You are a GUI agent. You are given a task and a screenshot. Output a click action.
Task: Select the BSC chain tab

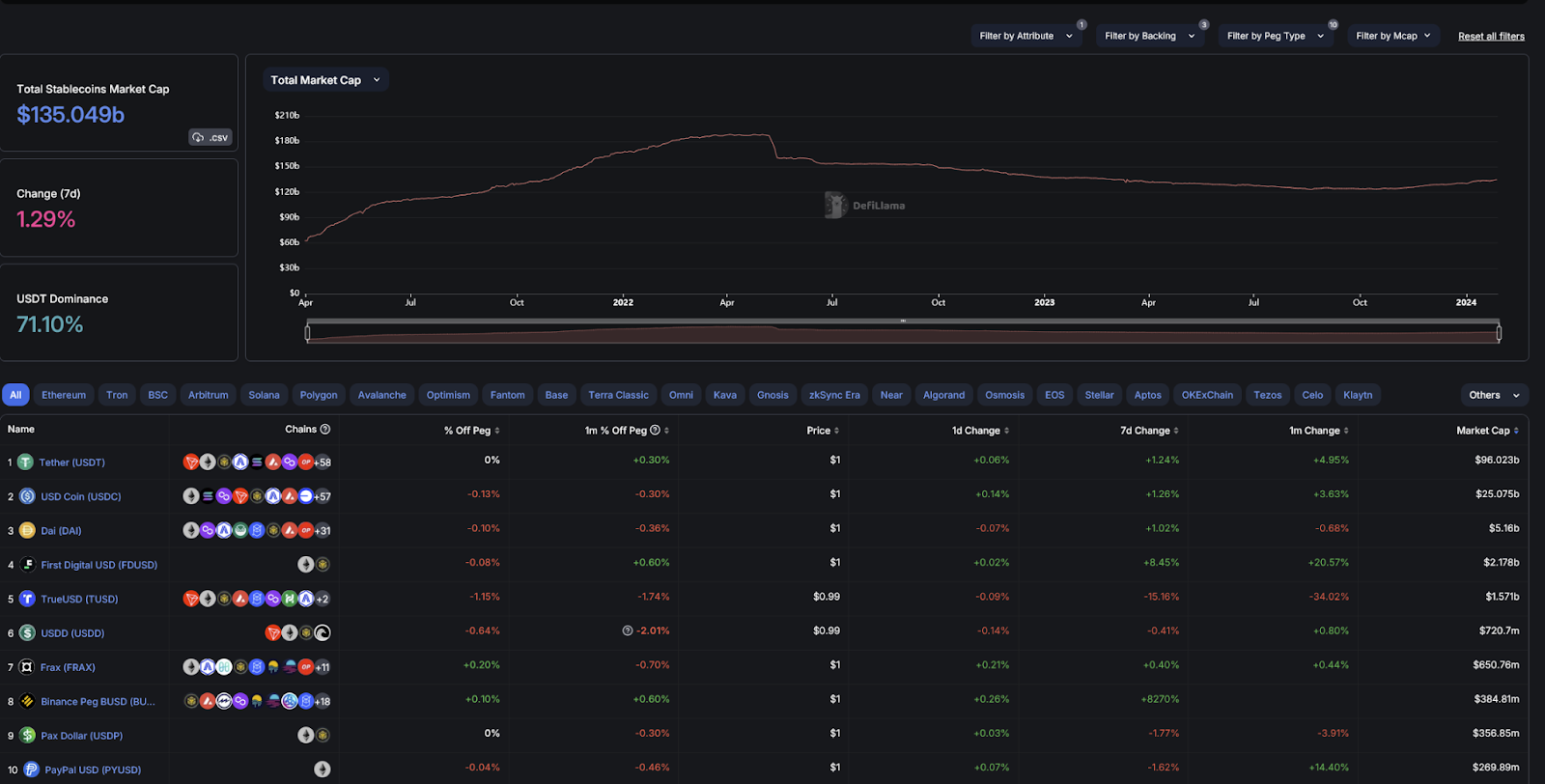(158, 395)
